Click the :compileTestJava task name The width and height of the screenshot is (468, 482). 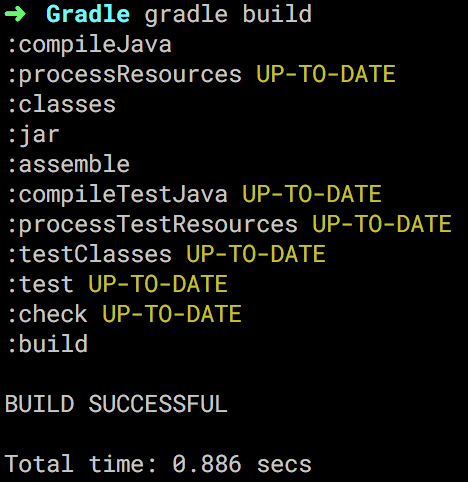tap(117, 195)
